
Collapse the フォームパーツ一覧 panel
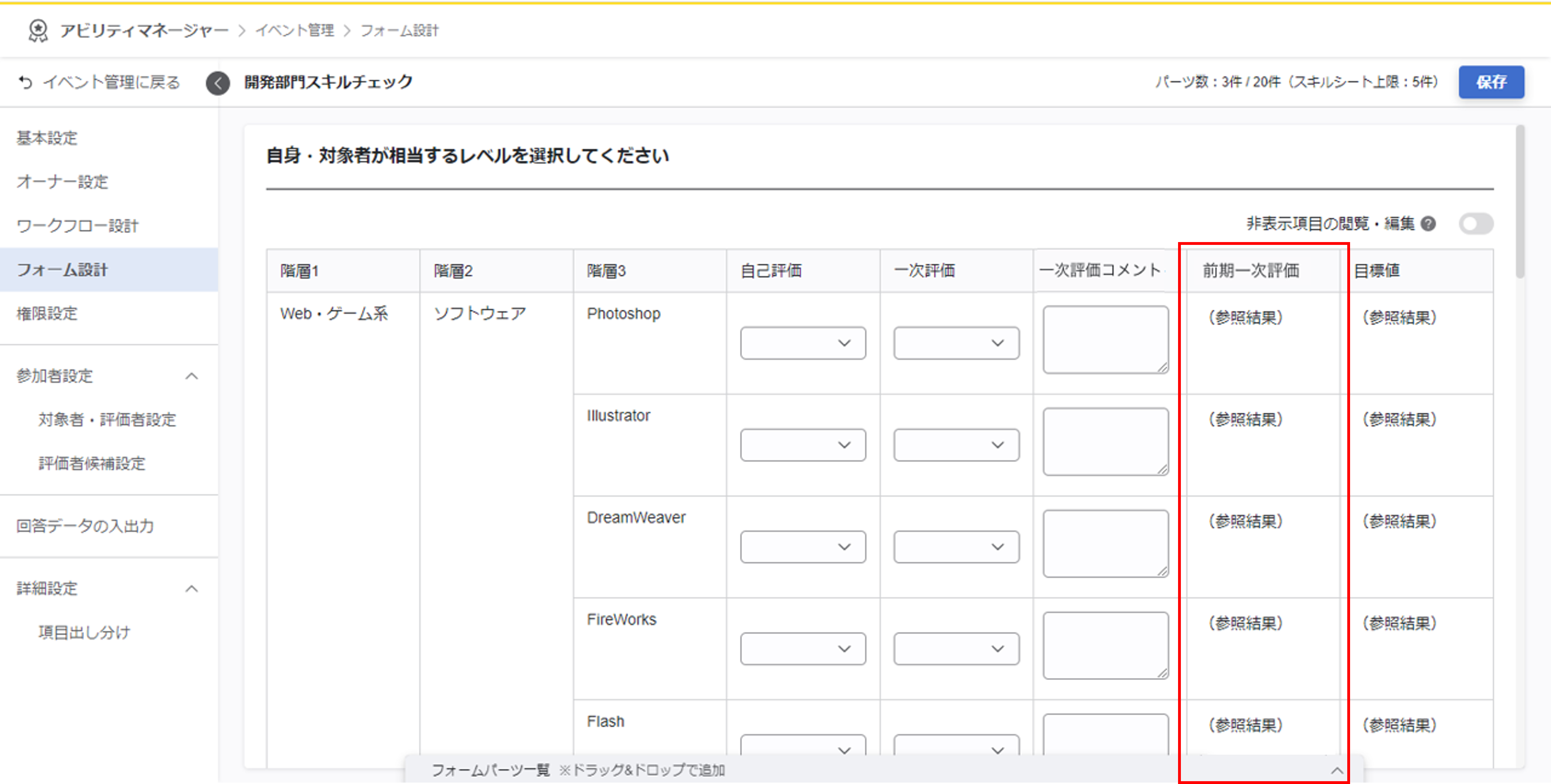[1338, 770]
